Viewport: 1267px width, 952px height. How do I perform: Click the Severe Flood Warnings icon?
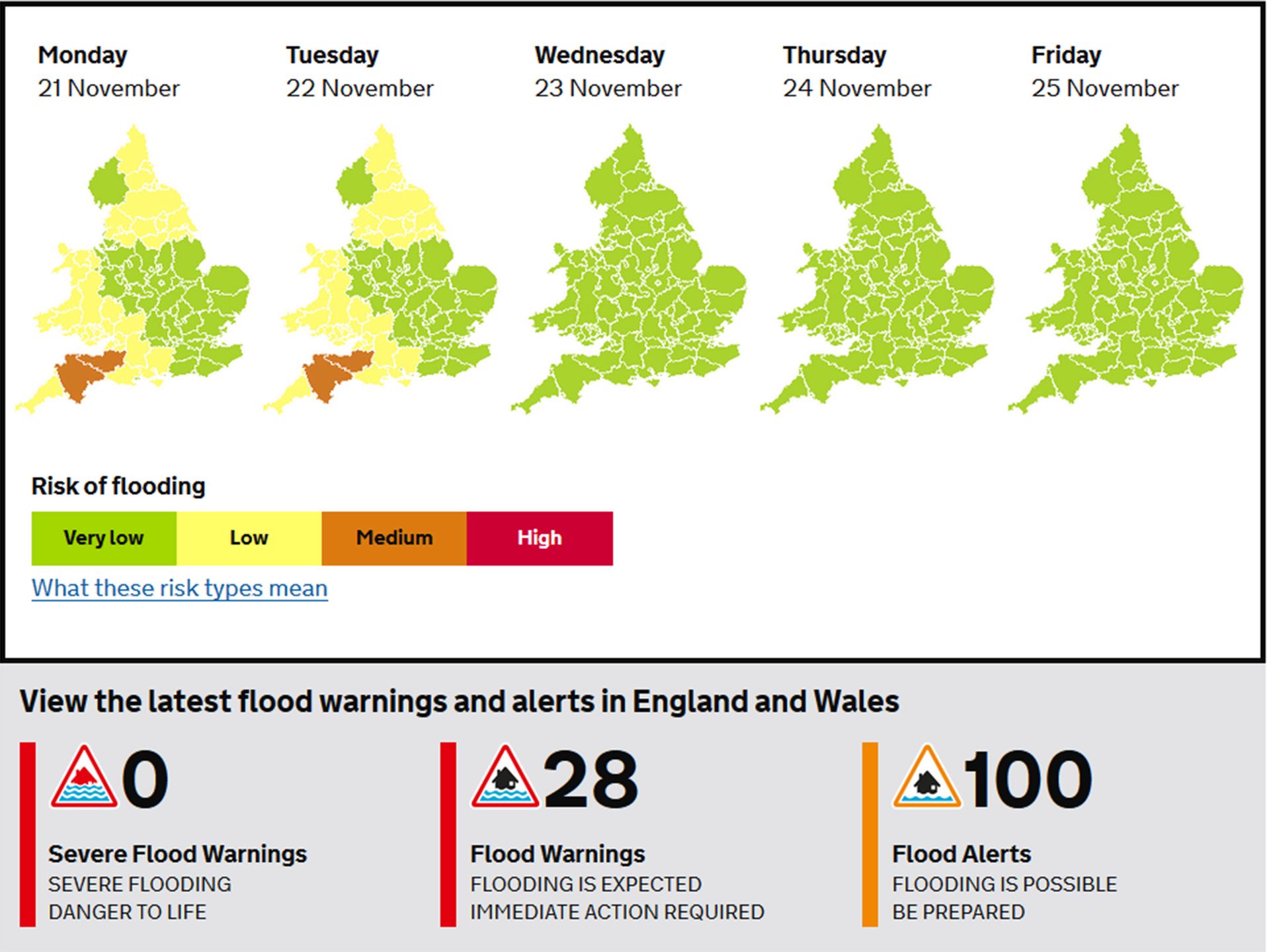tap(84, 777)
